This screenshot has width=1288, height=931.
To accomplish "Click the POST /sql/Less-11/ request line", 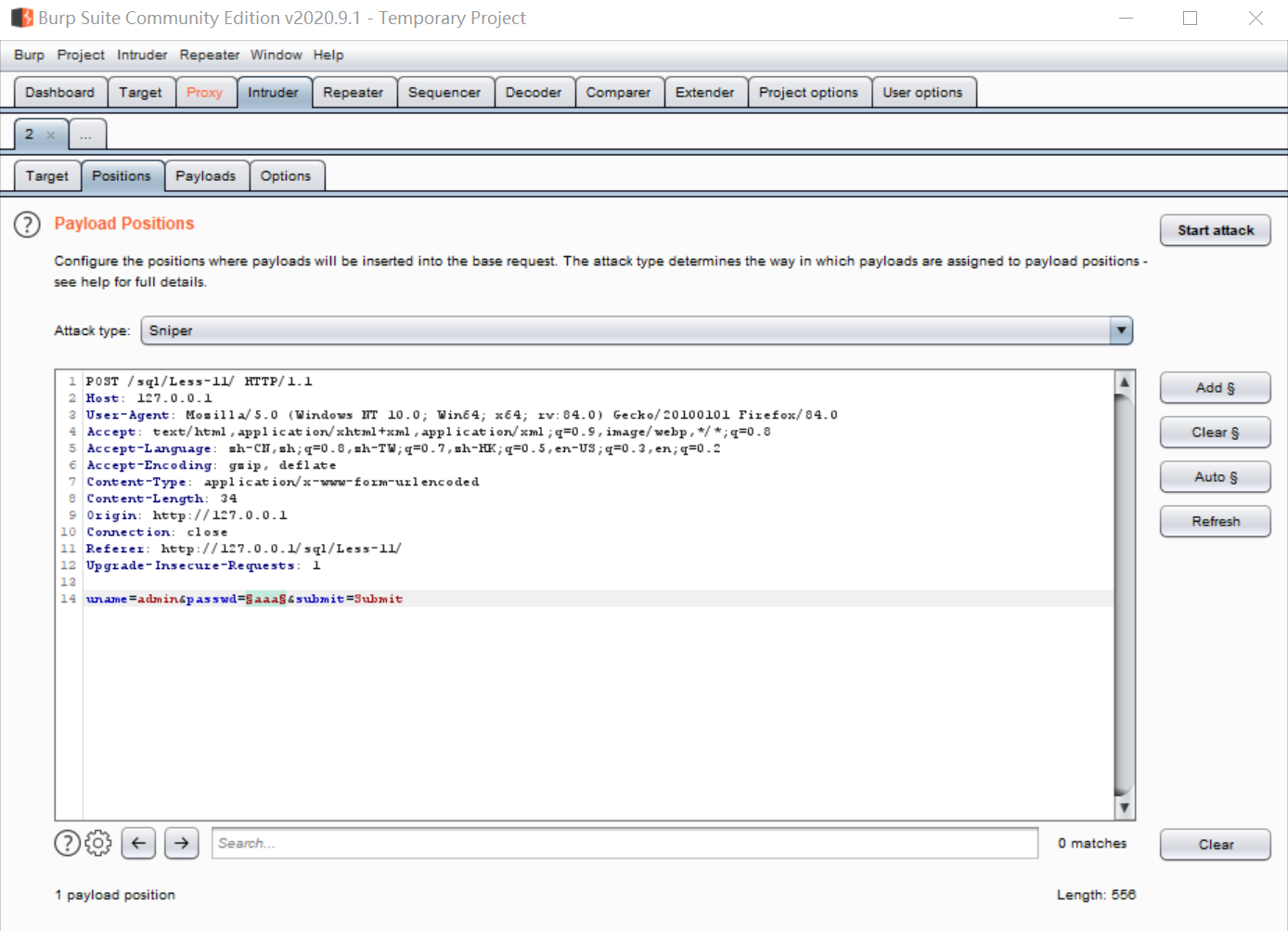I will (x=200, y=381).
